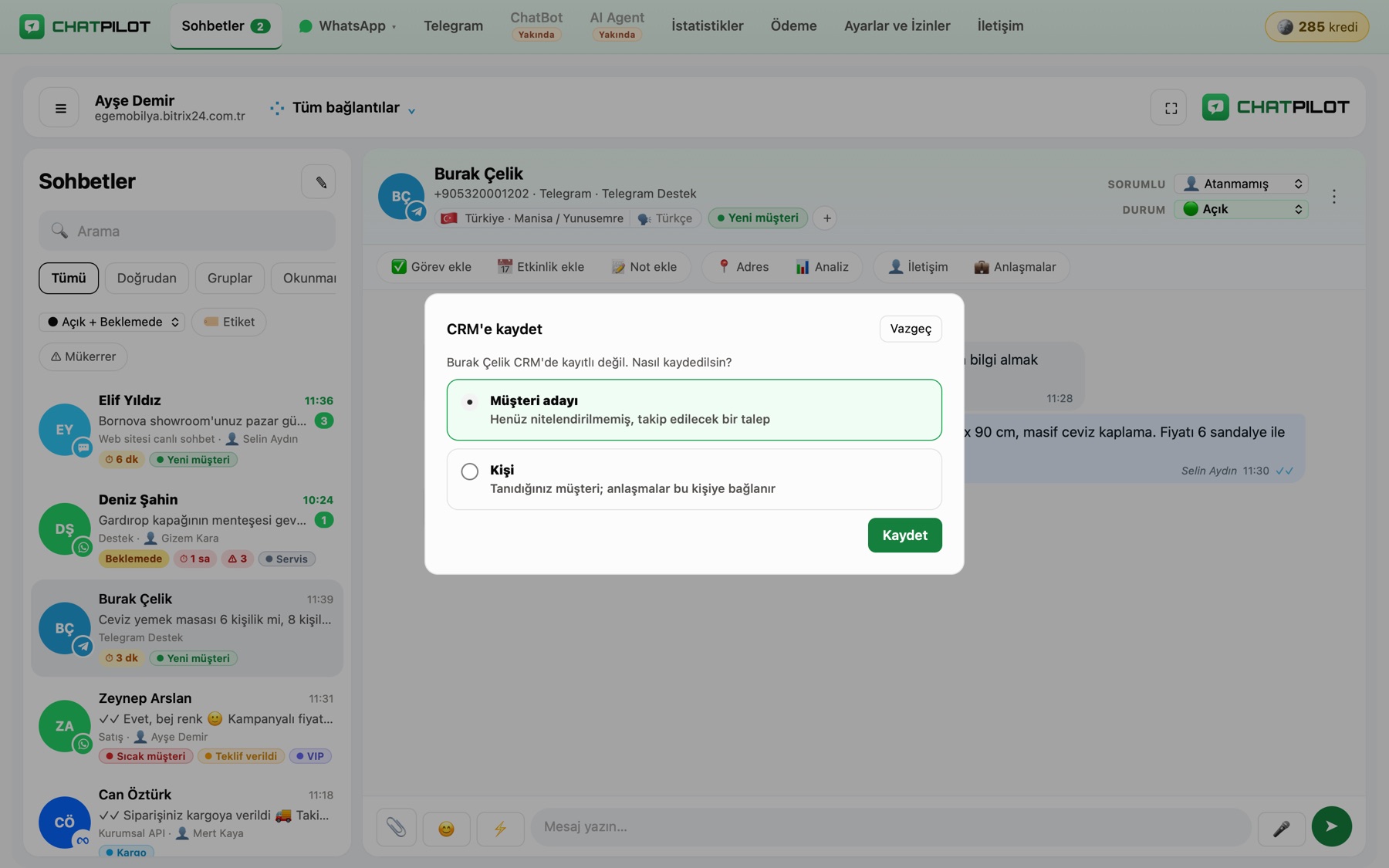Open the hamburger menu next to Ayşe Demir
1389x868 pixels.
point(59,108)
